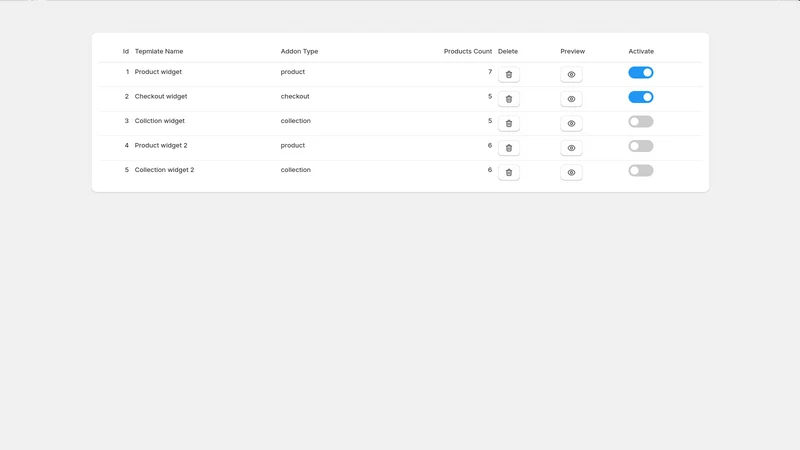
Task: Preview the Product widget template
Action: coord(571,74)
